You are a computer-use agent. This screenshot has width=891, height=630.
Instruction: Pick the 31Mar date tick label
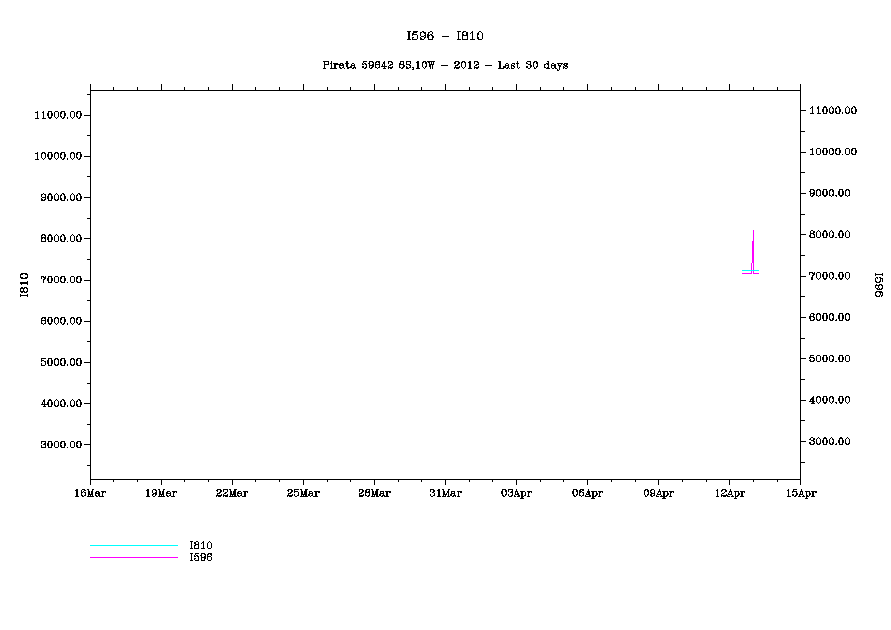(445, 493)
